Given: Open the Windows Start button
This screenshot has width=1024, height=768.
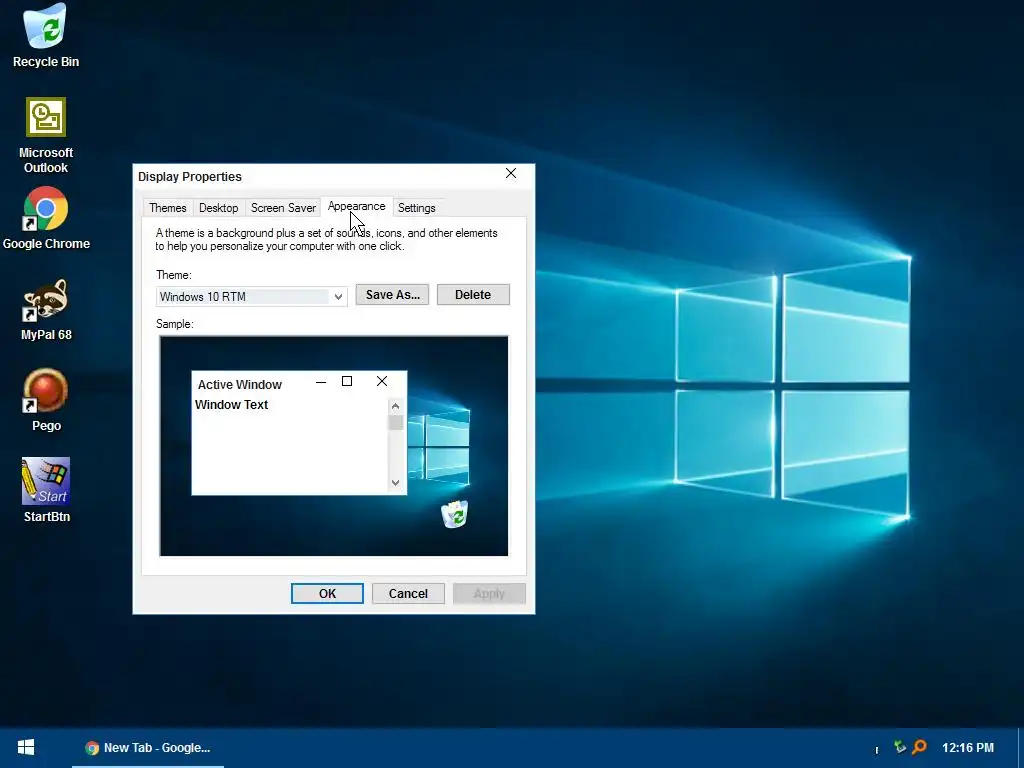Looking at the screenshot, I should pyautogui.click(x=26, y=748).
